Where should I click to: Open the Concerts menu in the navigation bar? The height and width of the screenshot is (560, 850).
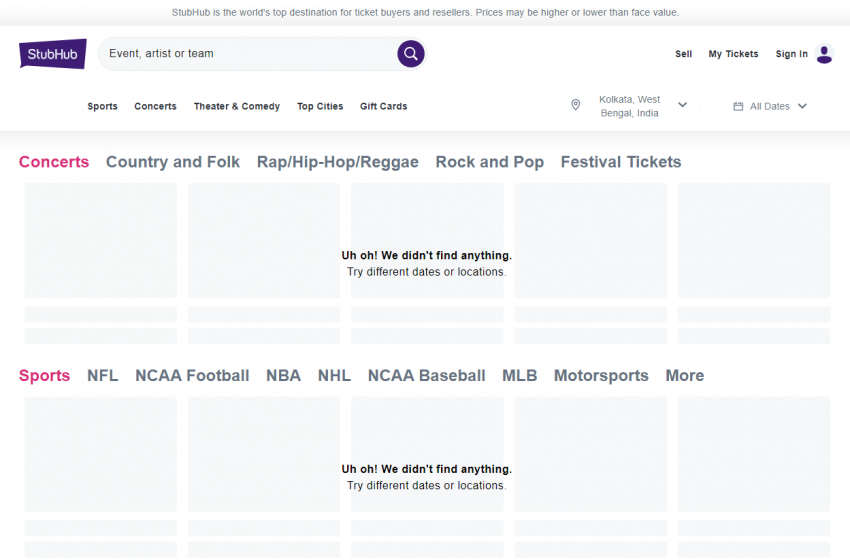pos(156,106)
